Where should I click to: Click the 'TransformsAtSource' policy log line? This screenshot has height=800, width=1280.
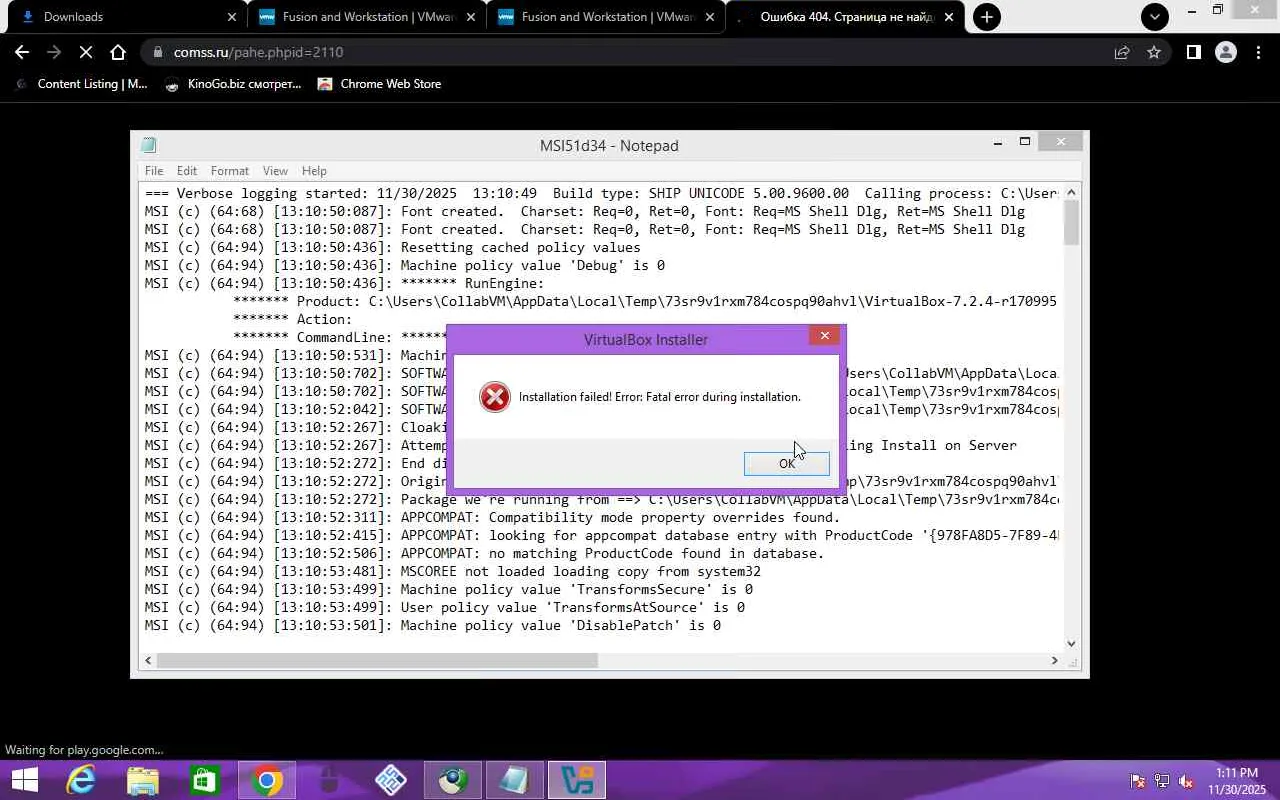pyautogui.click(x=444, y=607)
